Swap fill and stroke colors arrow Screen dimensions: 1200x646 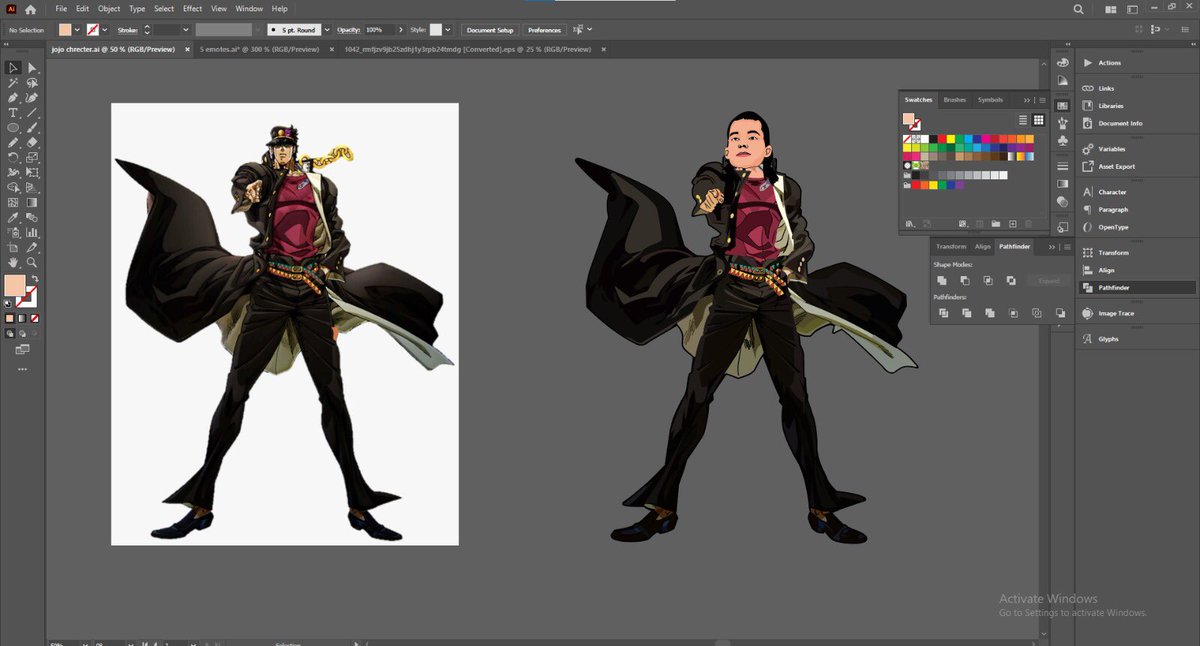tap(34, 279)
